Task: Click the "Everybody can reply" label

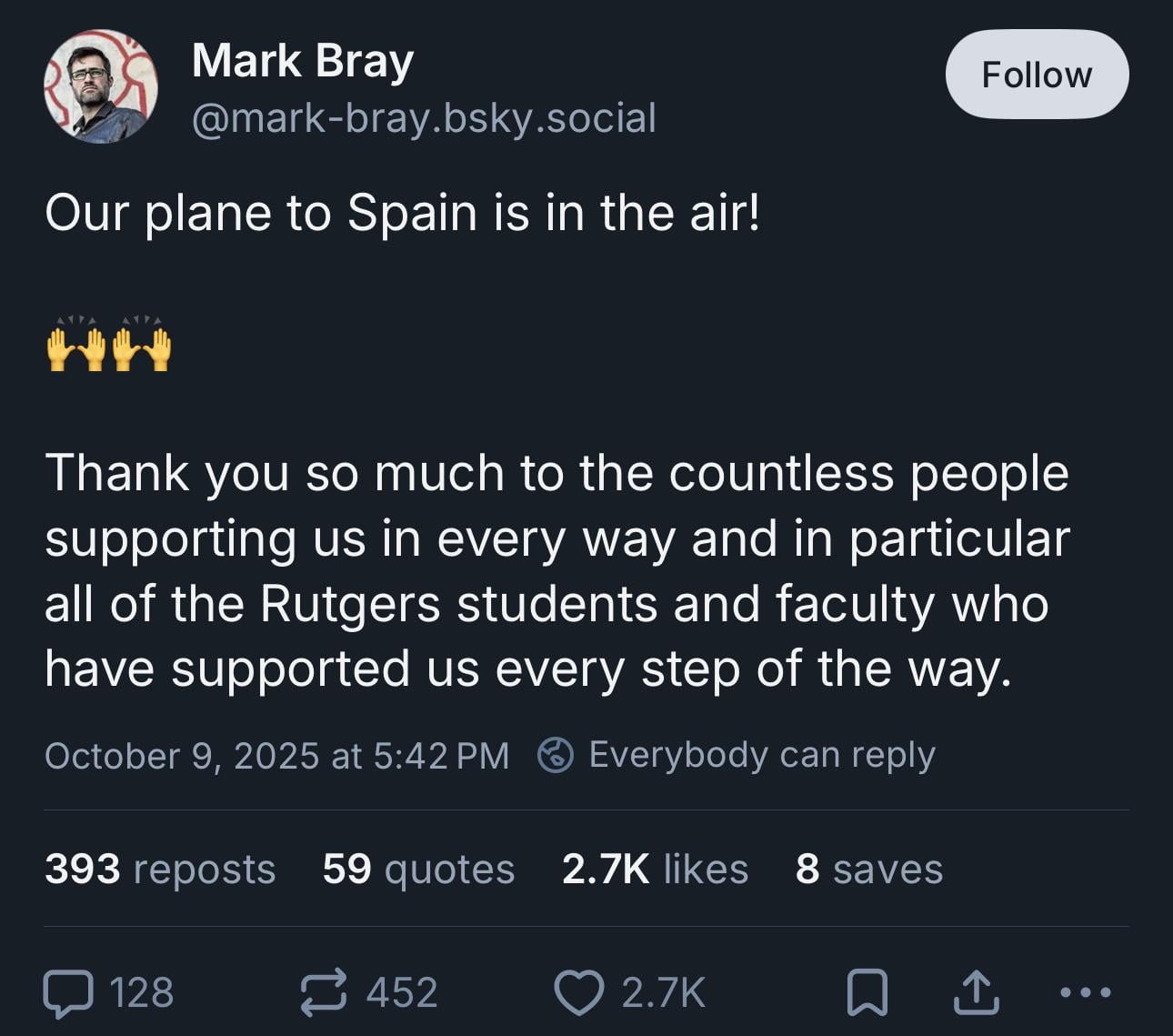Action: (x=761, y=755)
